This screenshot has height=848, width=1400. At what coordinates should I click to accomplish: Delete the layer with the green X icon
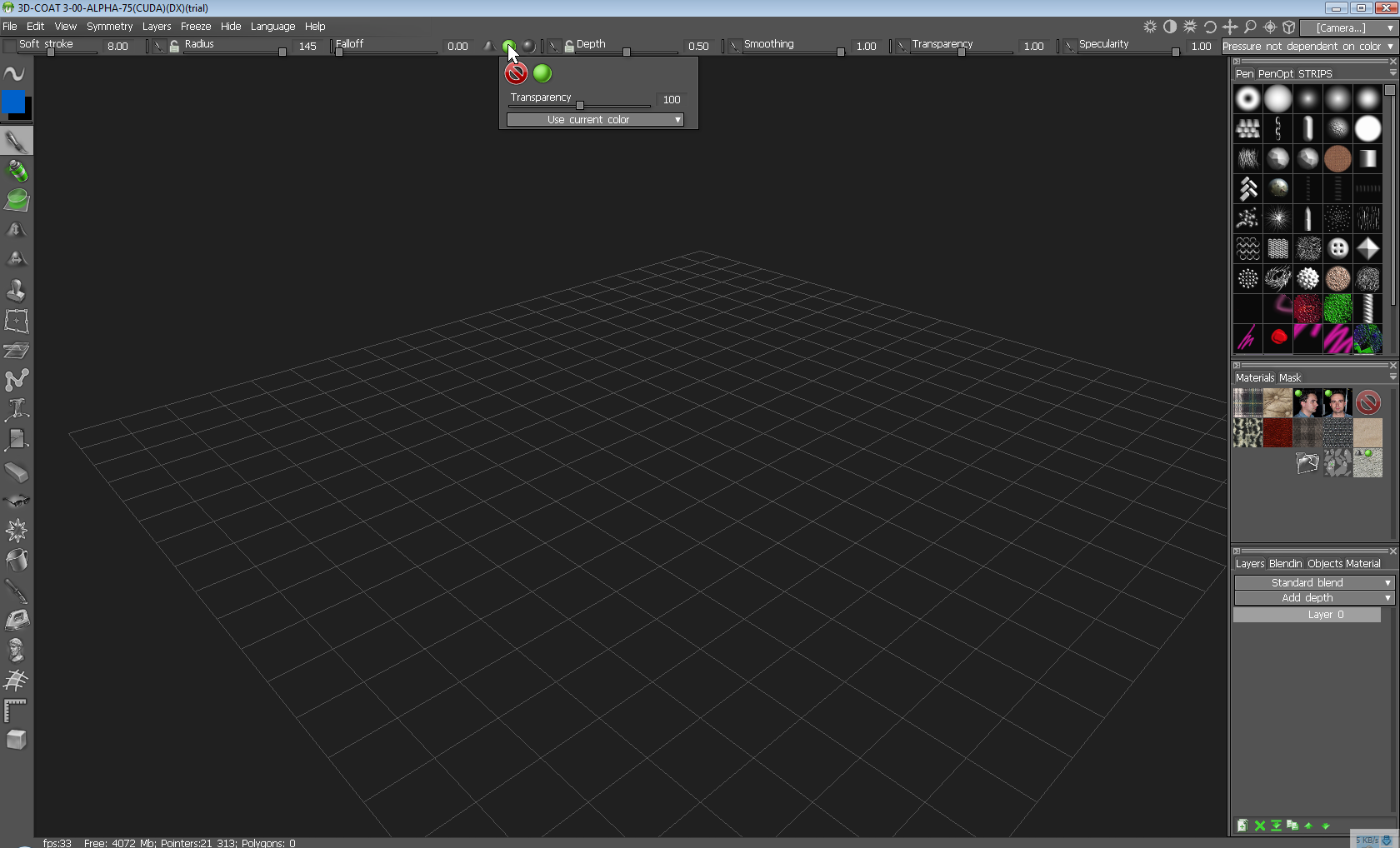(x=1260, y=826)
